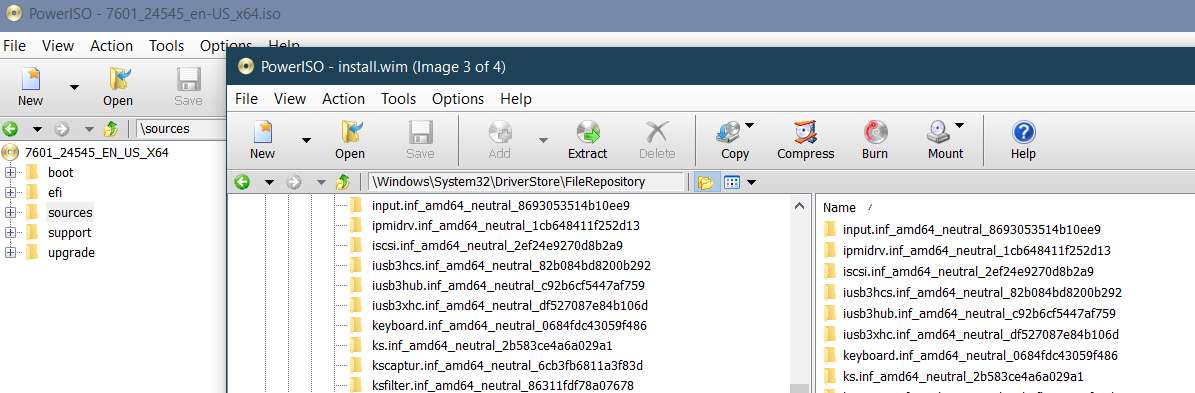The width and height of the screenshot is (1195, 393).
Task: Click the Copy toolbar icon
Action: point(729,133)
